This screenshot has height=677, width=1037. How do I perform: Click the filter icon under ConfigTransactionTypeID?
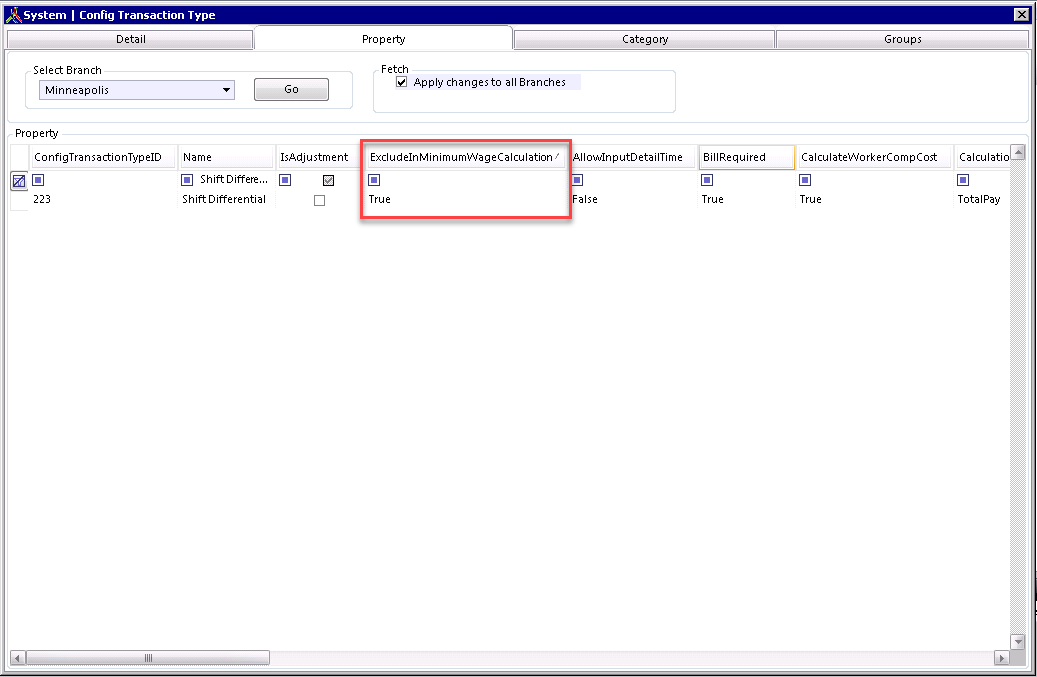(38, 180)
